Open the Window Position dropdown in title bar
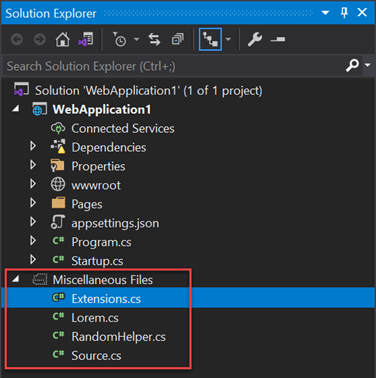The width and height of the screenshot is (376, 378). coord(325,13)
